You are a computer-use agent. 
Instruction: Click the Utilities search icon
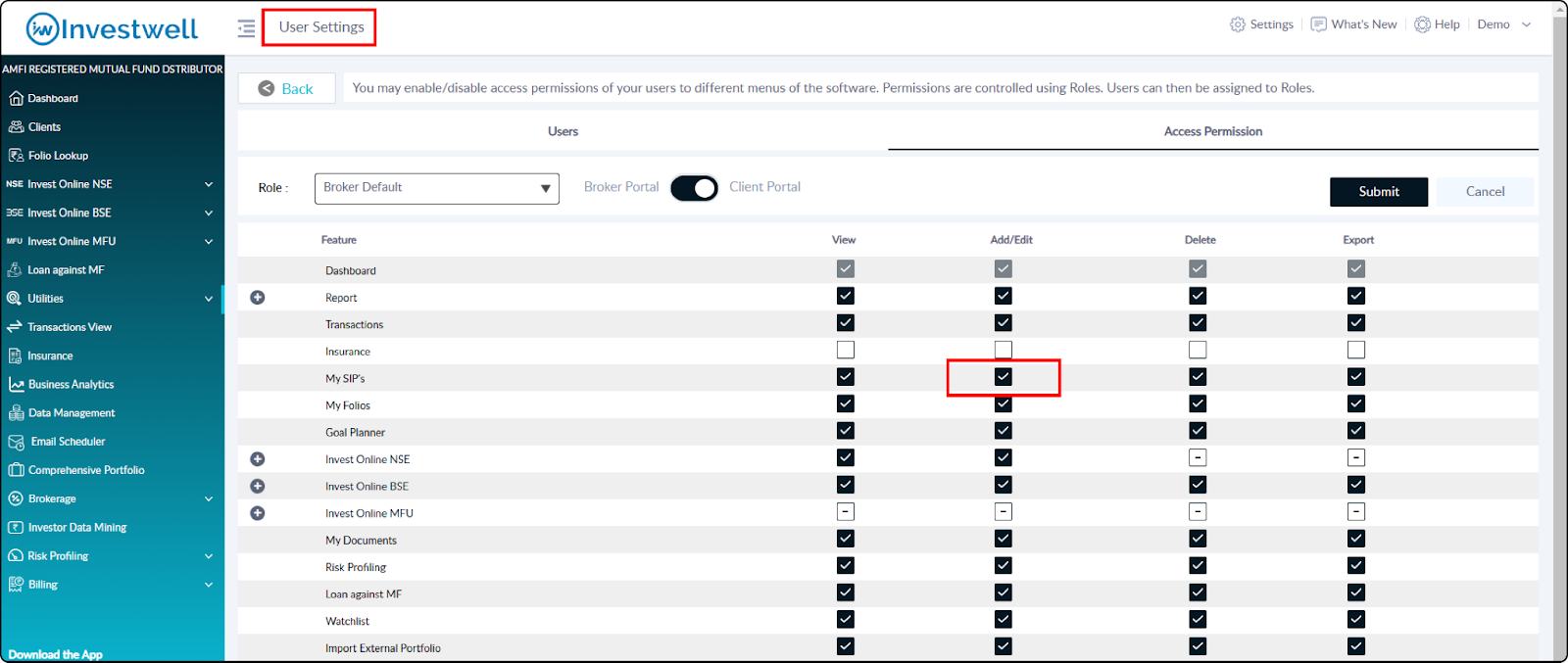click(x=15, y=298)
